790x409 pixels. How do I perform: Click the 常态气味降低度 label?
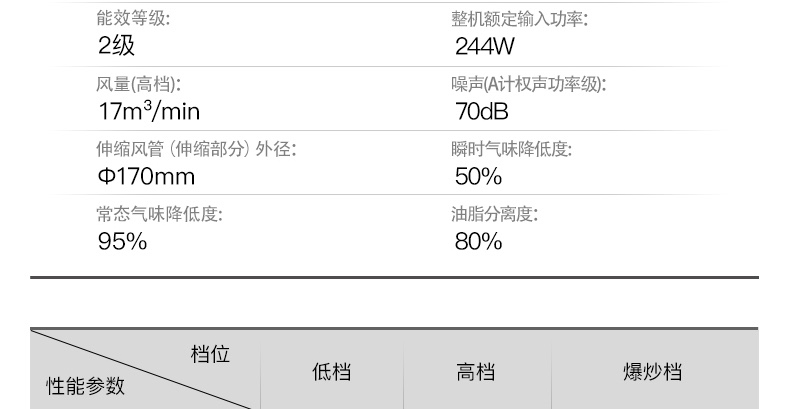pos(159,214)
